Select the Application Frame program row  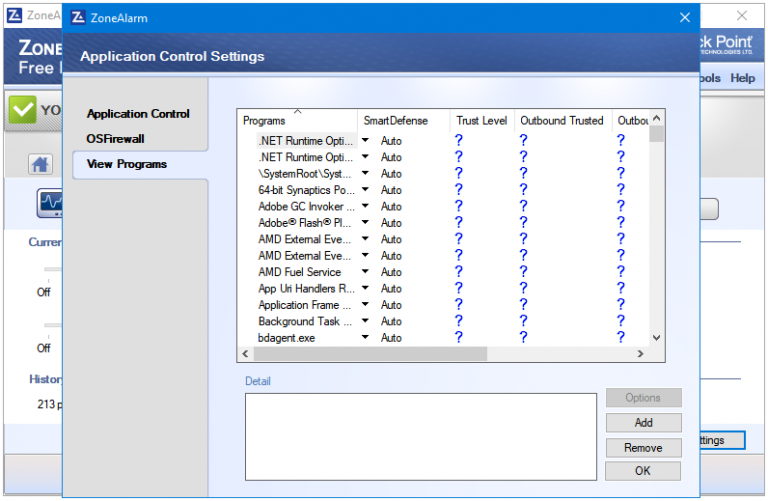point(304,305)
